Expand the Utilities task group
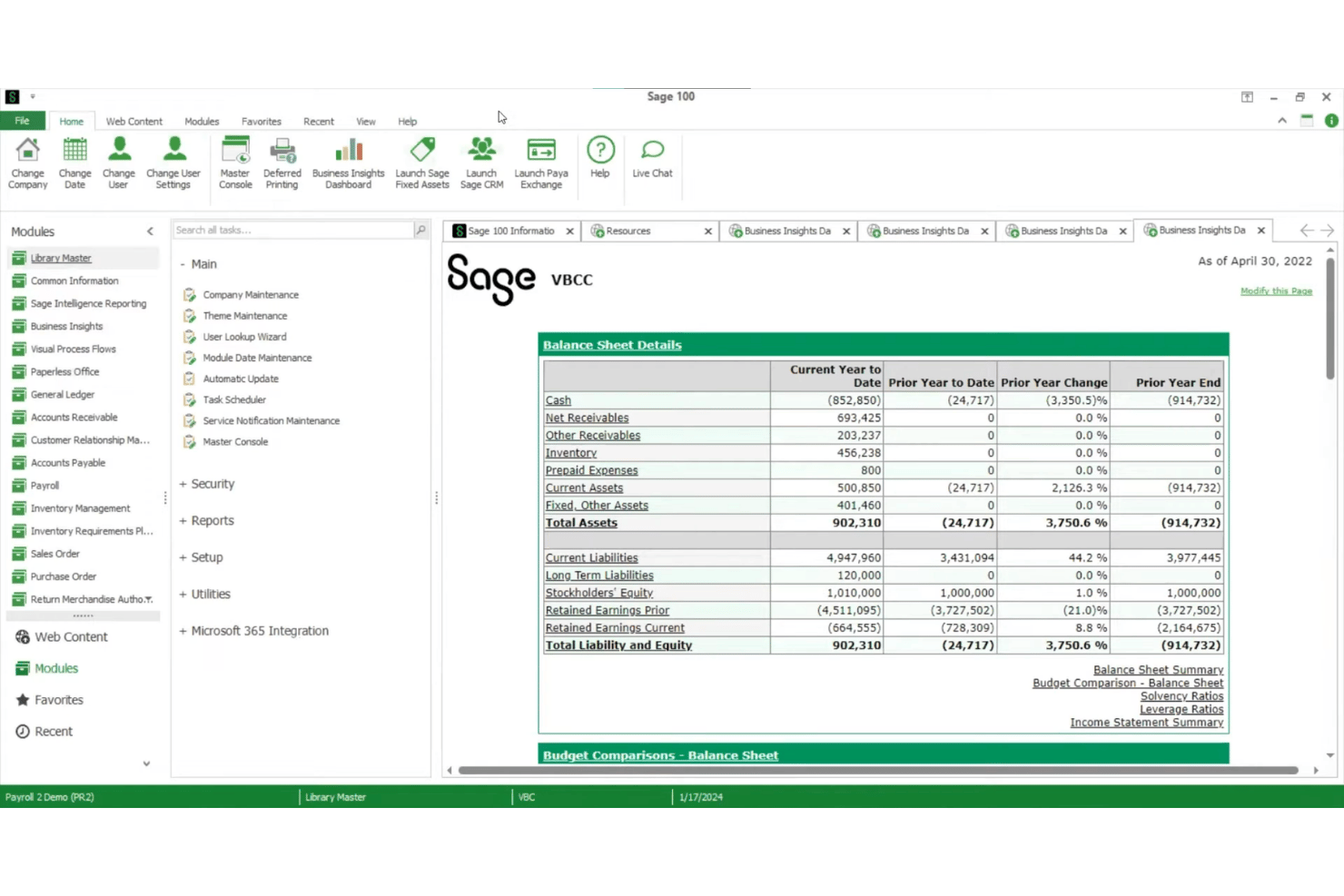 (183, 595)
